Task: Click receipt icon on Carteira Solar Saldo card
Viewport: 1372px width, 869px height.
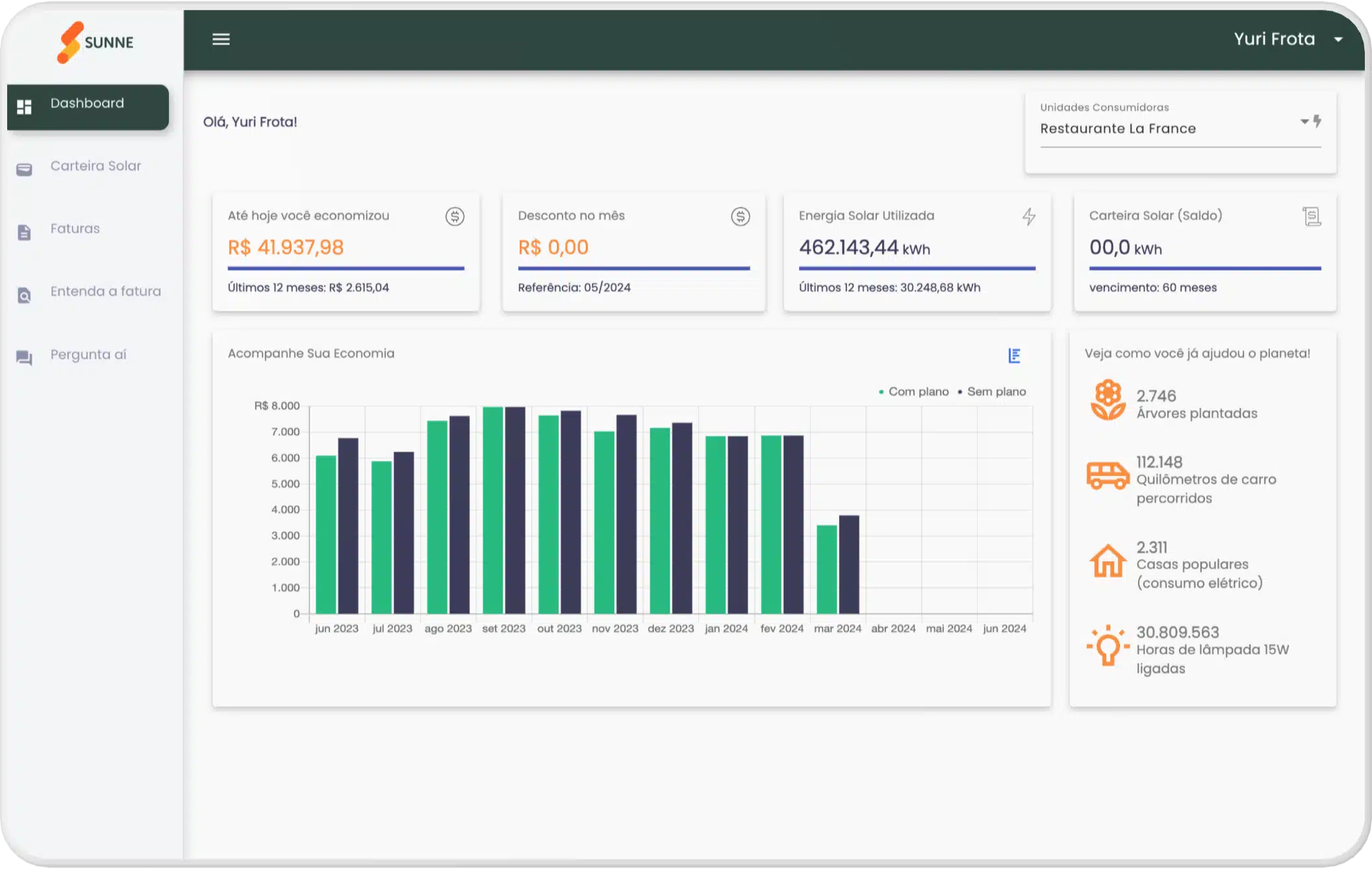Action: click(1312, 216)
